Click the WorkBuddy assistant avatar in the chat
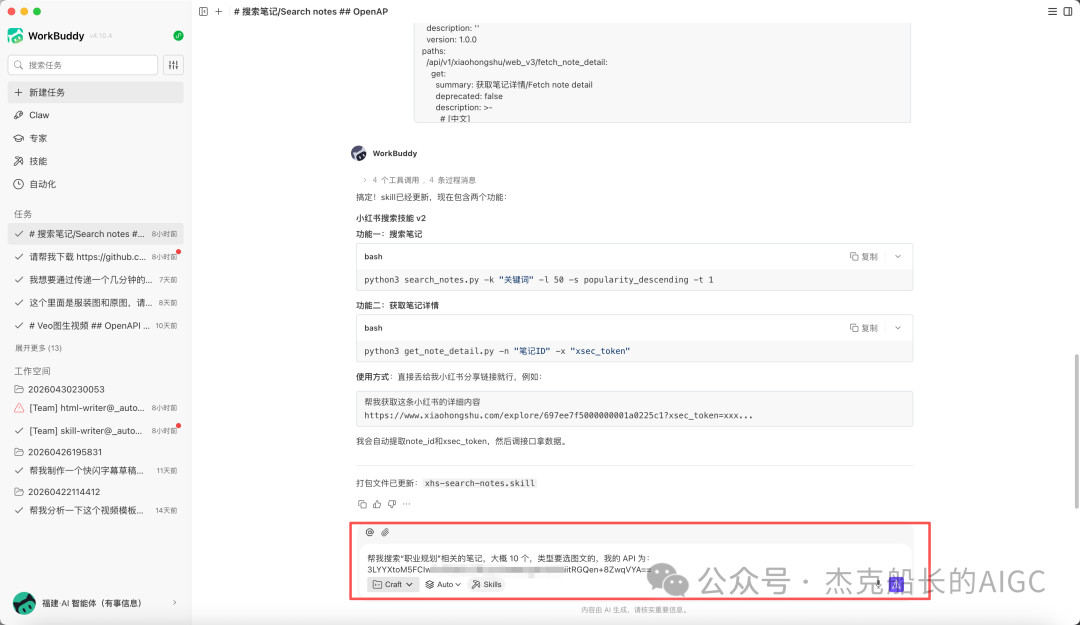This screenshot has height=625, width=1080. [359, 153]
